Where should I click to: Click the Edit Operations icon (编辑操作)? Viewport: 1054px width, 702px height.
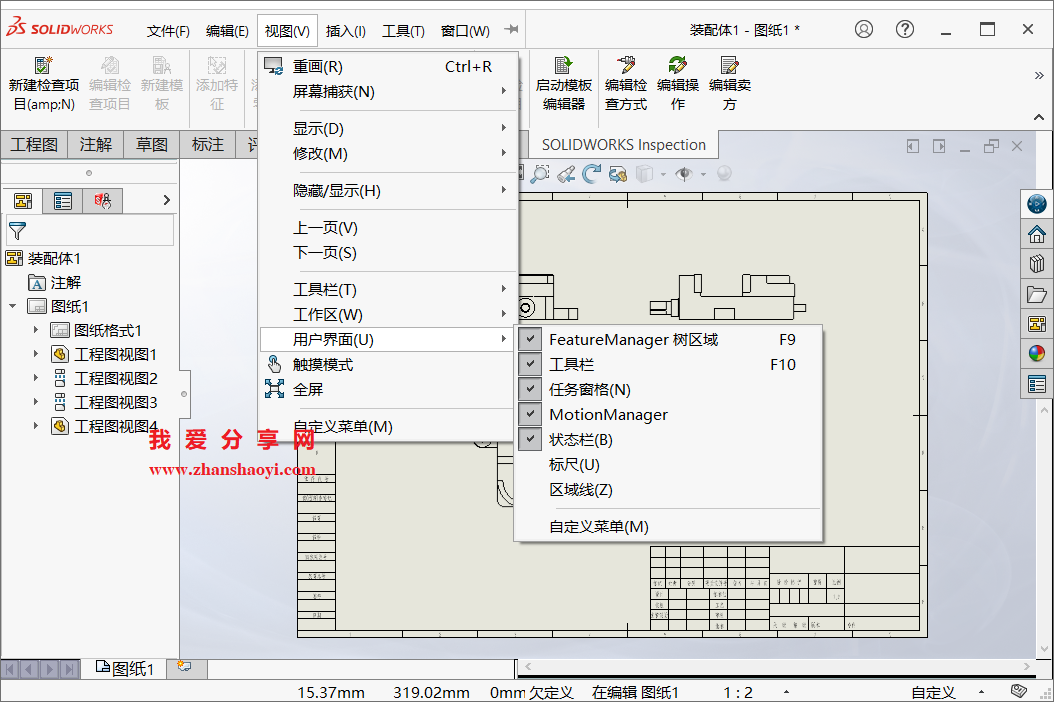(x=678, y=85)
